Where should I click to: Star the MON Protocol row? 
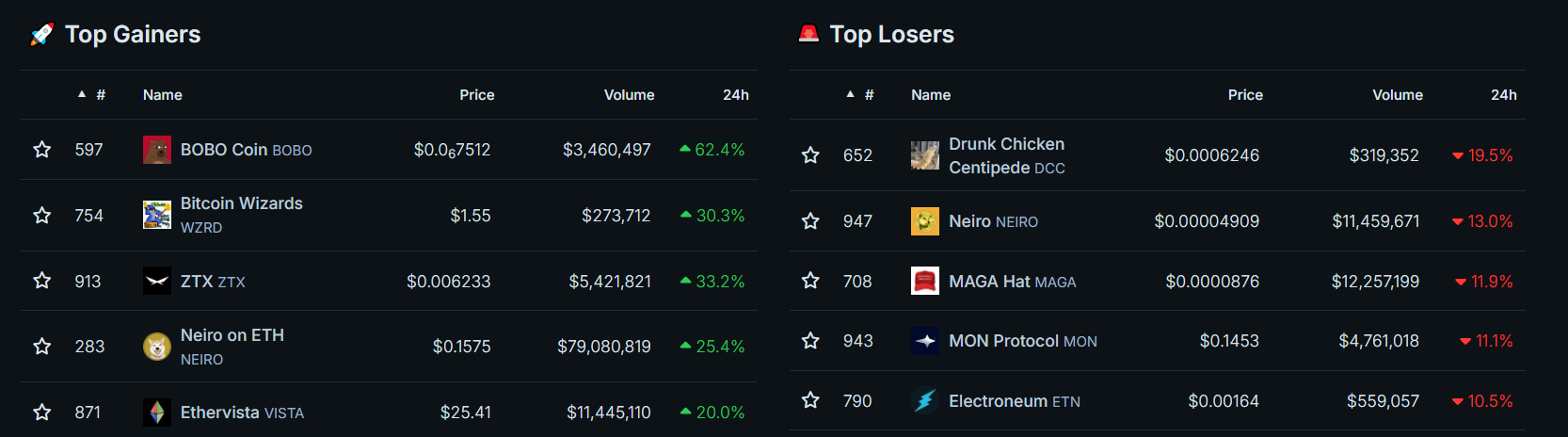coord(810,341)
